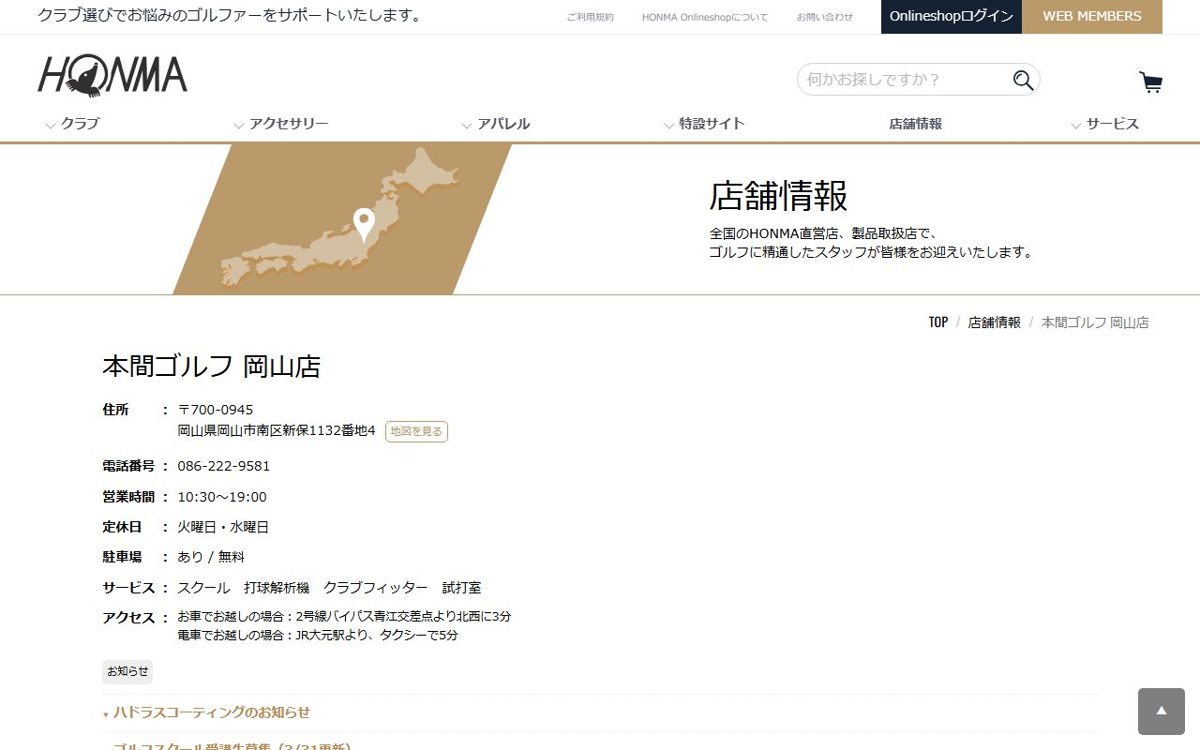Open the shopping cart icon

(x=1151, y=82)
